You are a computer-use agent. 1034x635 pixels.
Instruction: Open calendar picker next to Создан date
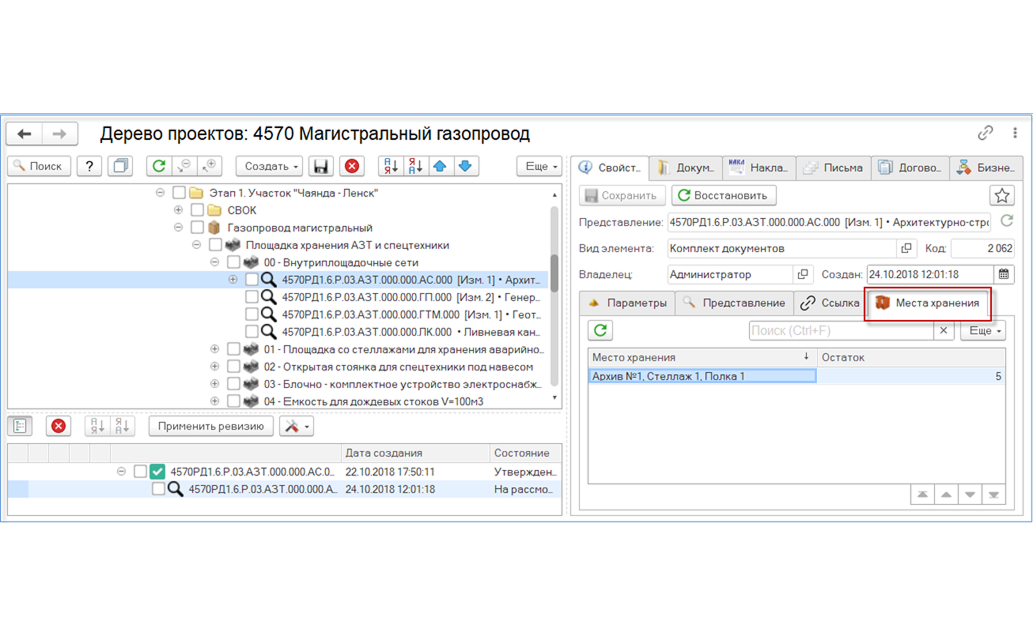[x=1004, y=274]
